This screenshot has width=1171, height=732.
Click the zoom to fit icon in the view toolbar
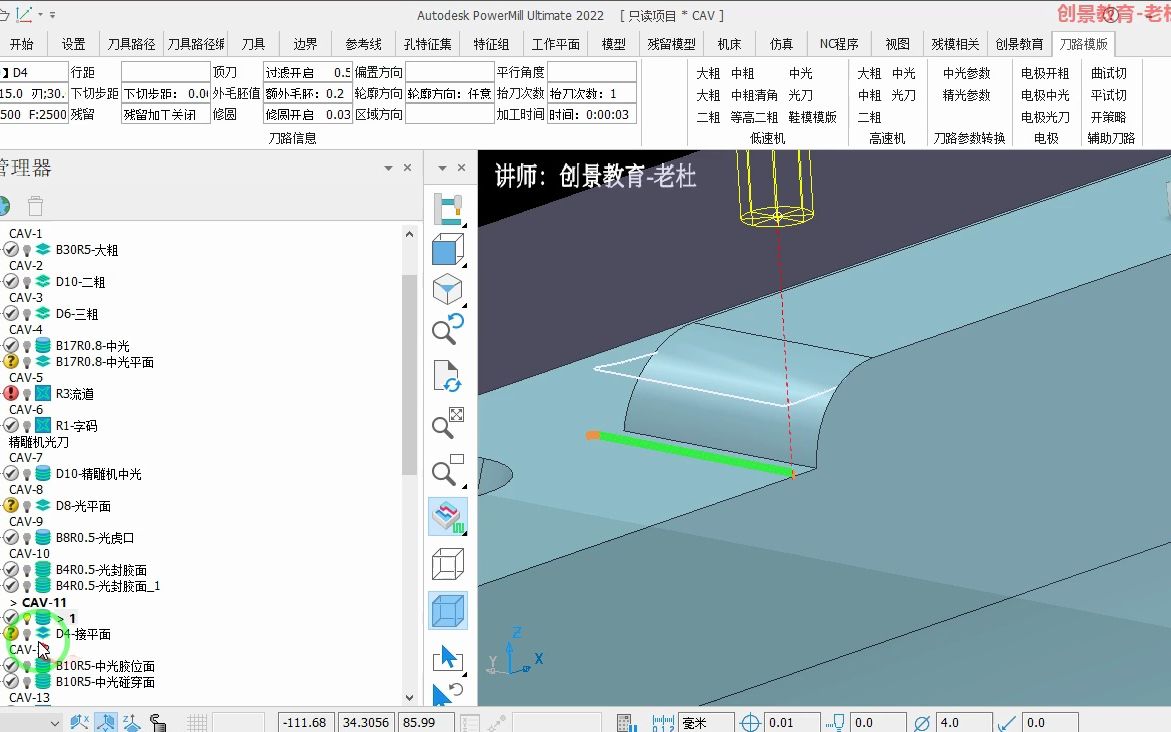448,423
